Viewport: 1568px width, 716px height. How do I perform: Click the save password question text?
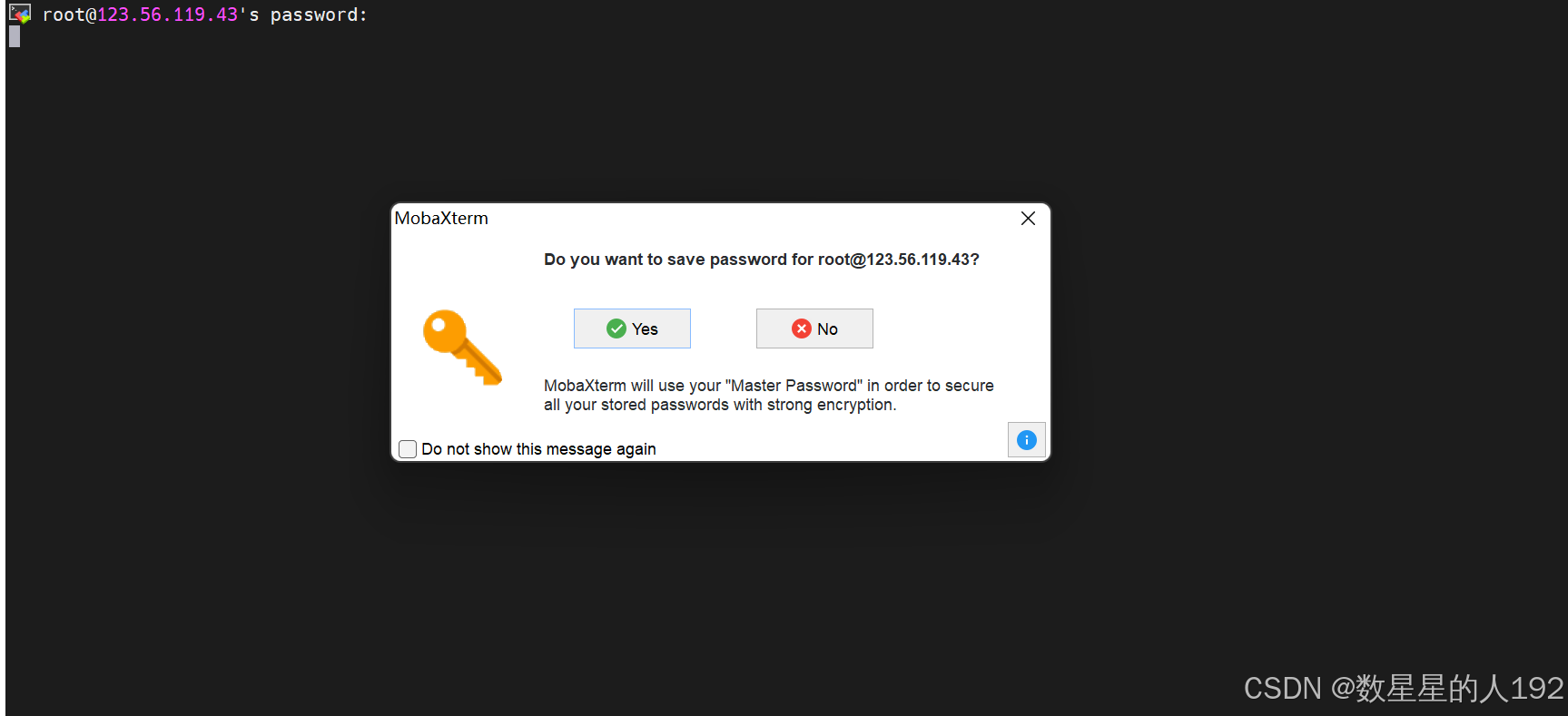(x=762, y=260)
